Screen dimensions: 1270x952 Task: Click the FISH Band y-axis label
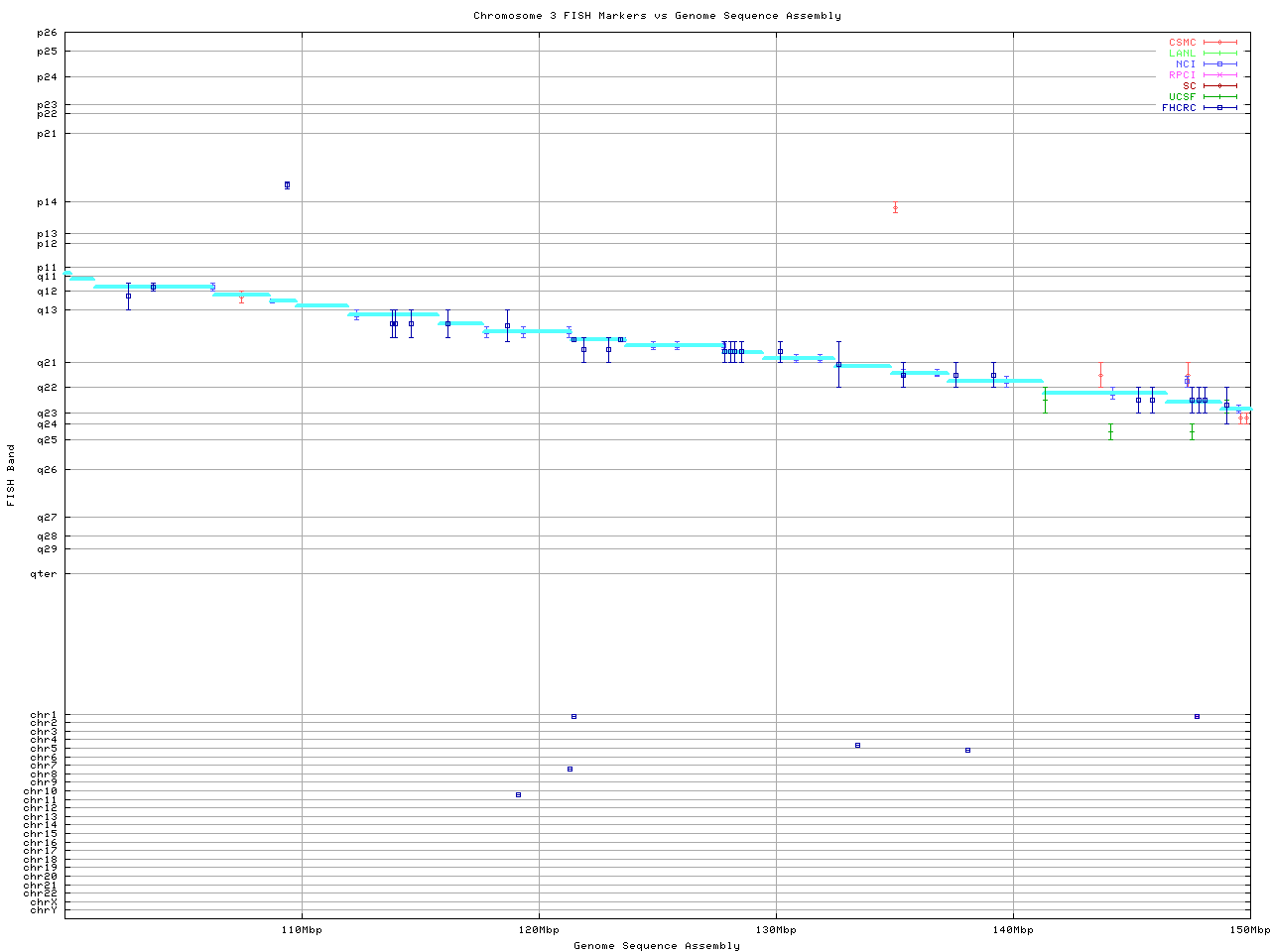pyautogui.click(x=11, y=475)
